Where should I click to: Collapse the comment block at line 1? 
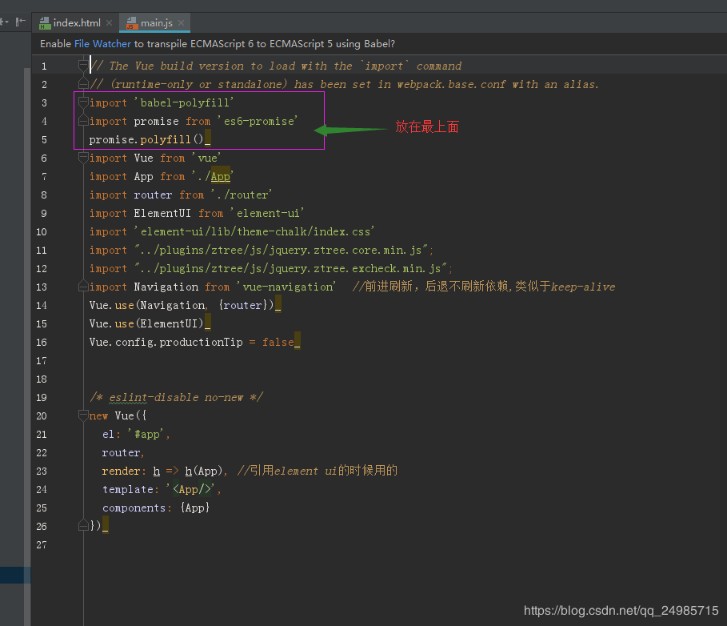(83, 66)
